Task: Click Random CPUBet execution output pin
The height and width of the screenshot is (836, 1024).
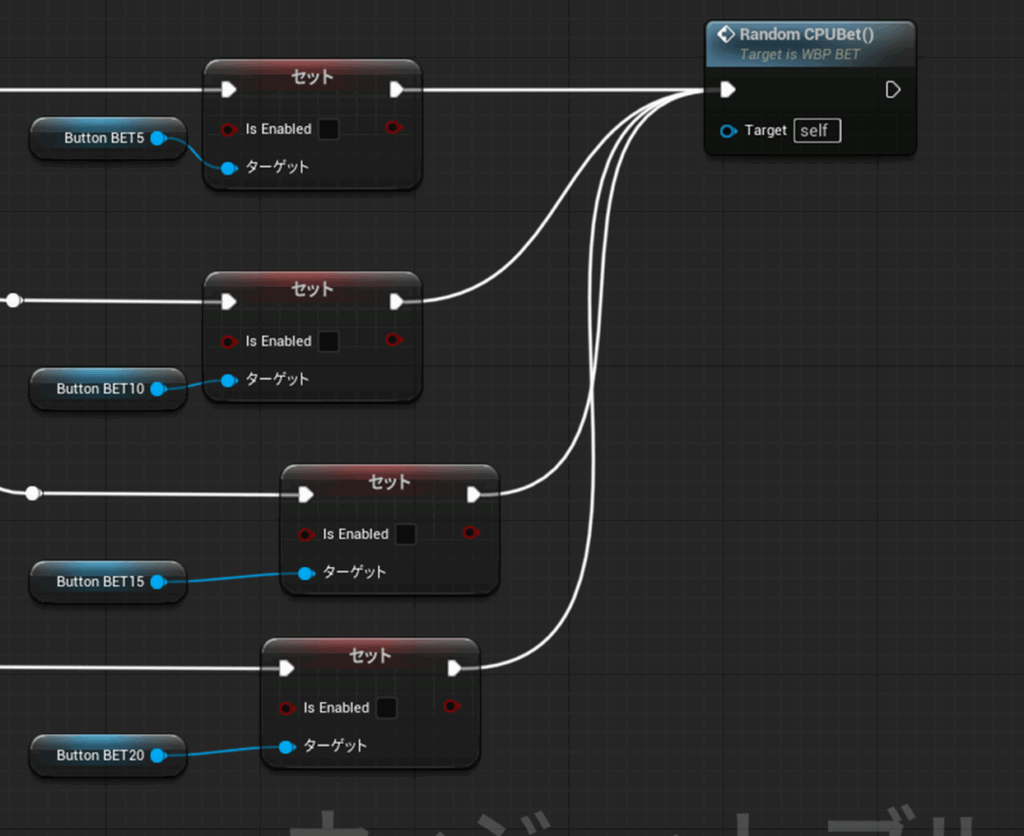Action: [893, 90]
